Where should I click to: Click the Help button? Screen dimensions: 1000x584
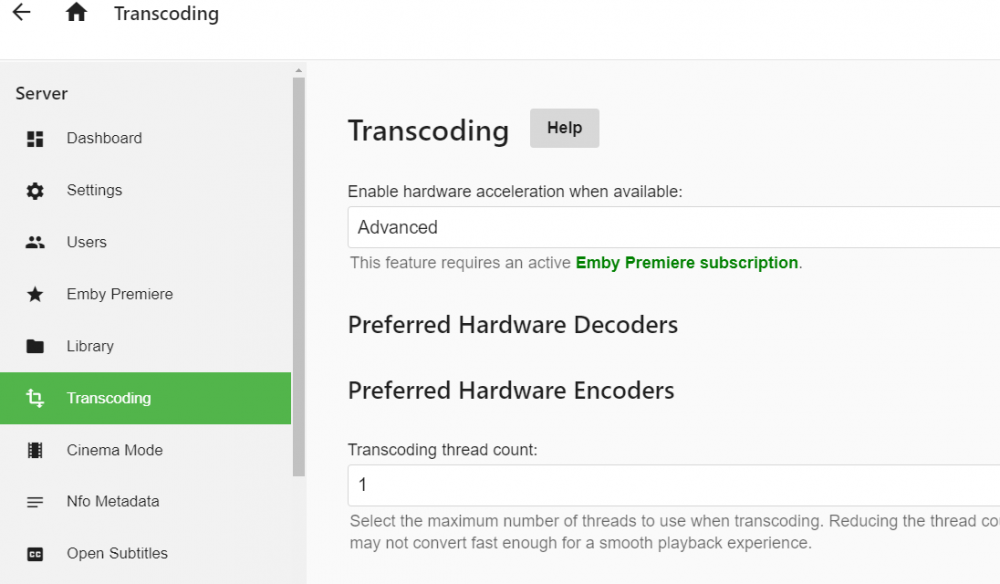pyautogui.click(x=564, y=128)
